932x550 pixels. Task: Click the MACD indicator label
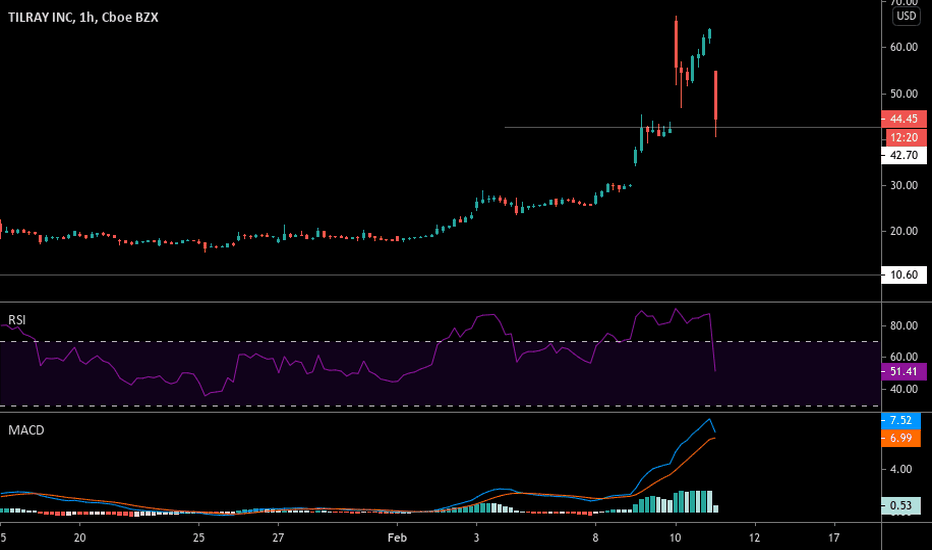26,430
